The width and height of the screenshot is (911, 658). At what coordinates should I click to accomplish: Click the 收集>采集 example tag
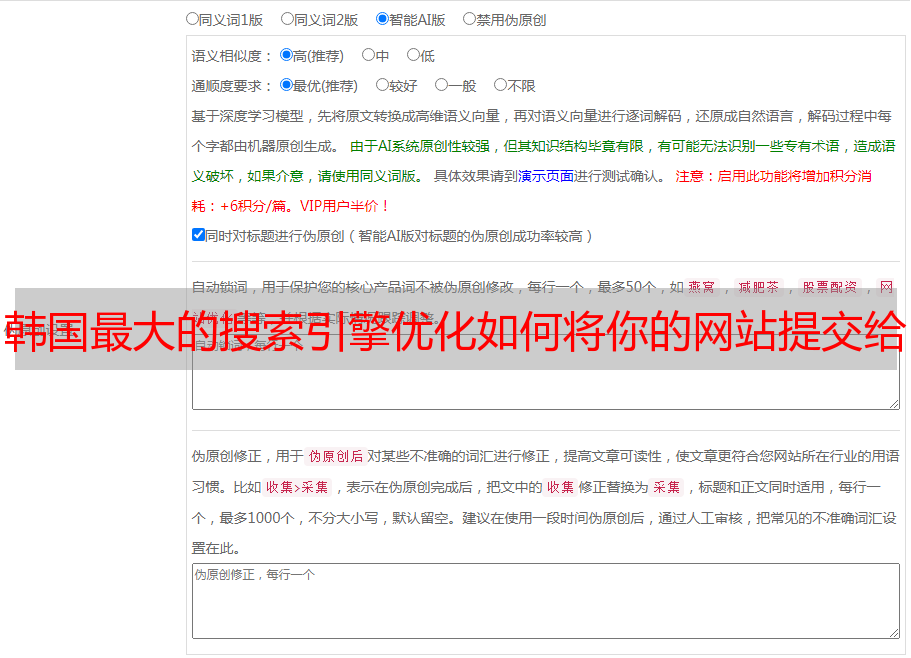tap(297, 487)
